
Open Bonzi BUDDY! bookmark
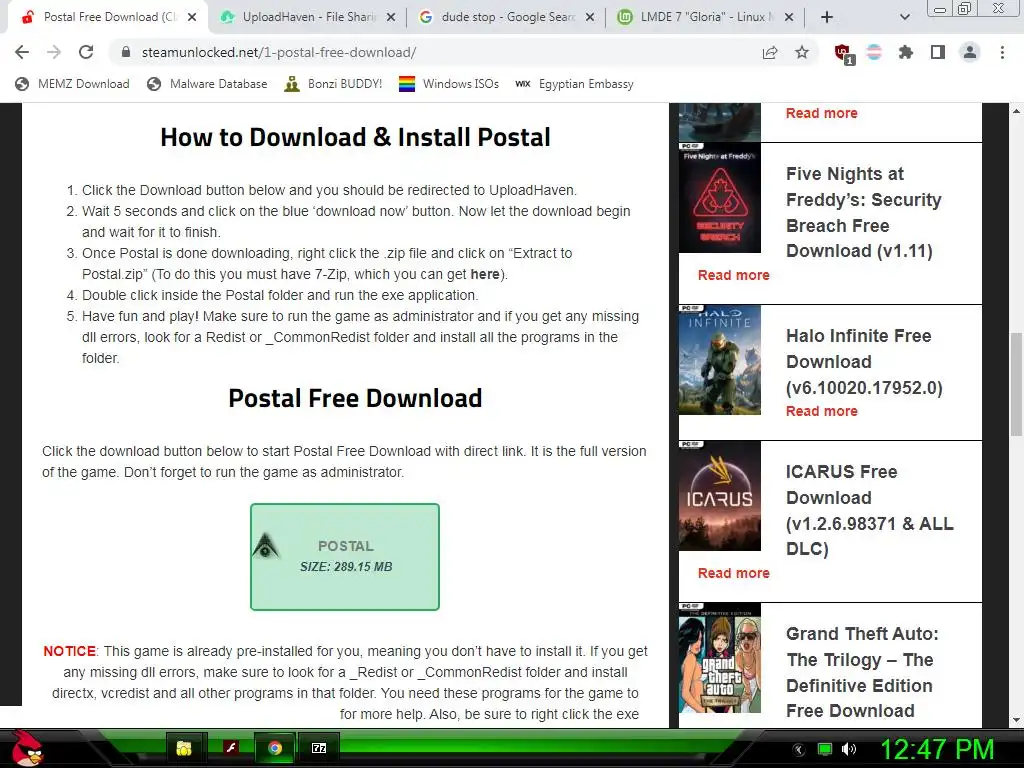tap(333, 84)
